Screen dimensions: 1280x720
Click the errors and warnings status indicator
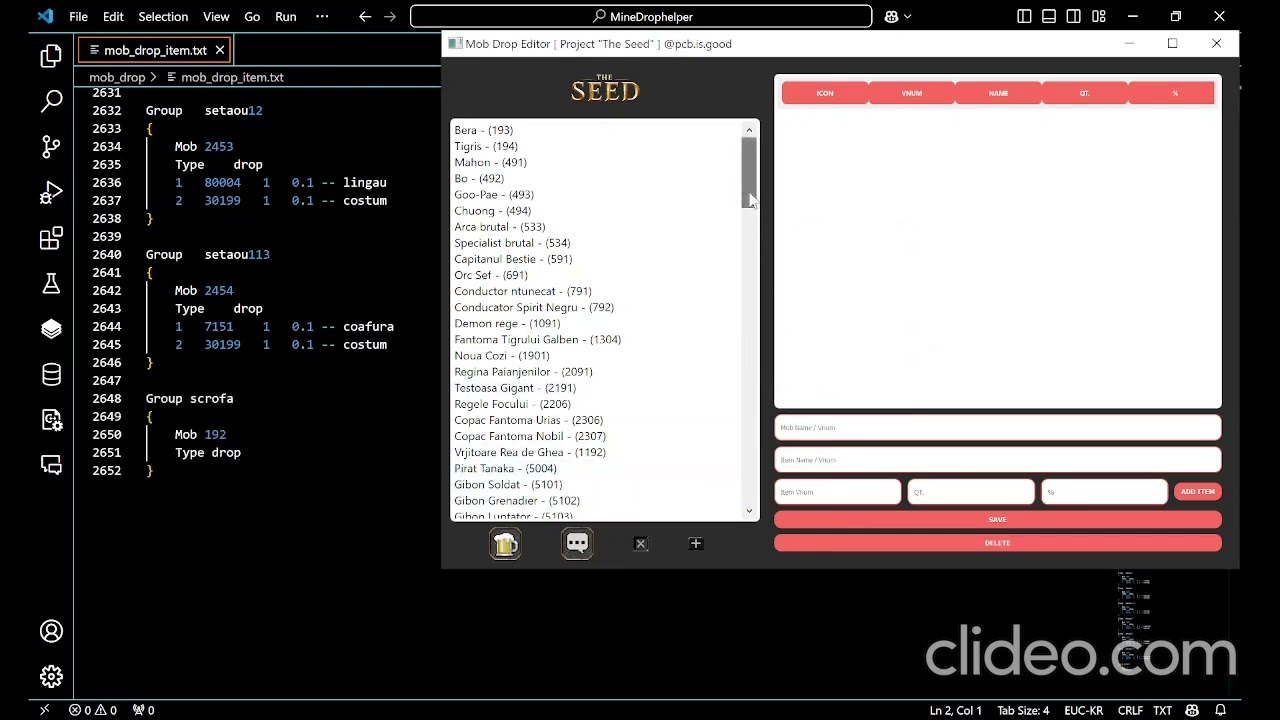point(92,710)
